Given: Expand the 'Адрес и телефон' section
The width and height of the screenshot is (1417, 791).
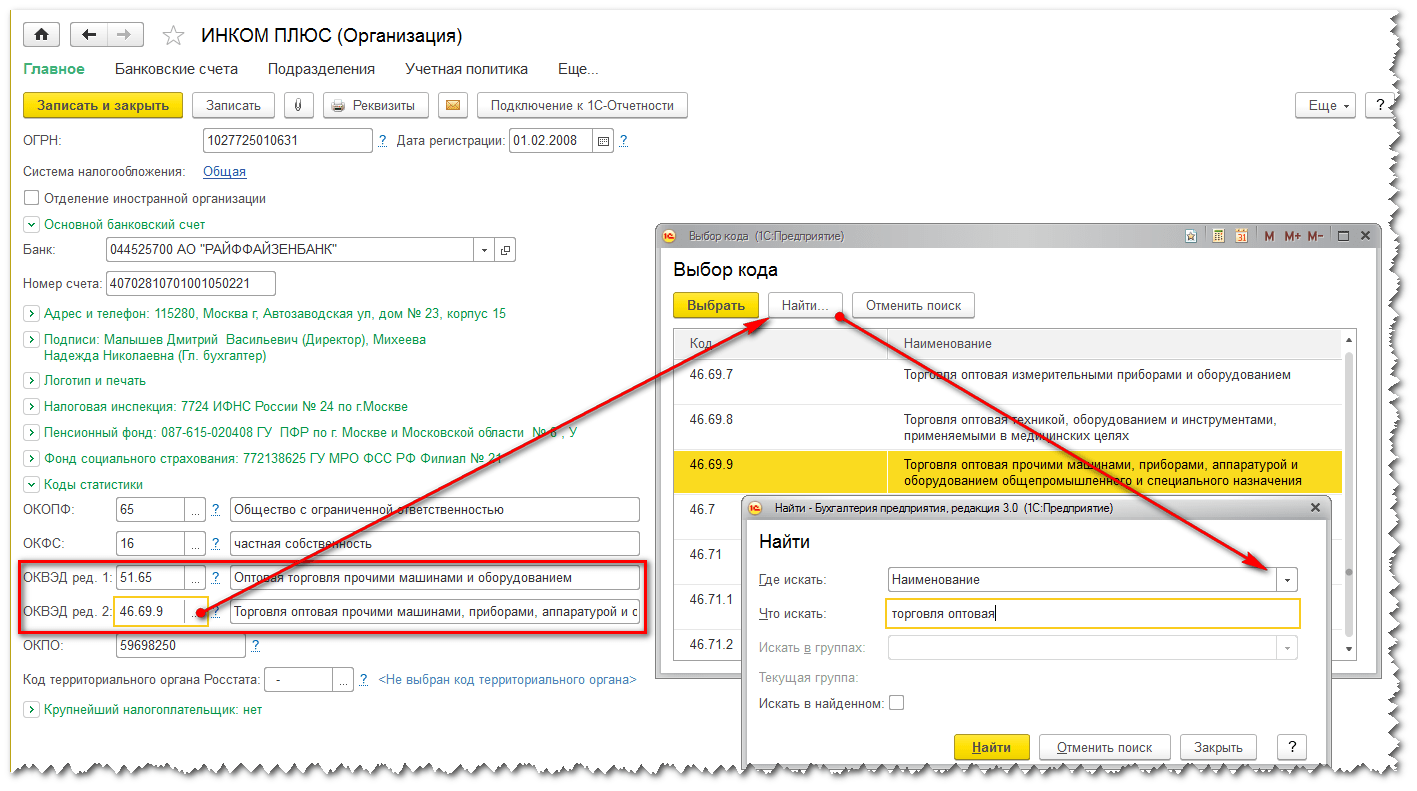Looking at the screenshot, I should [31, 314].
